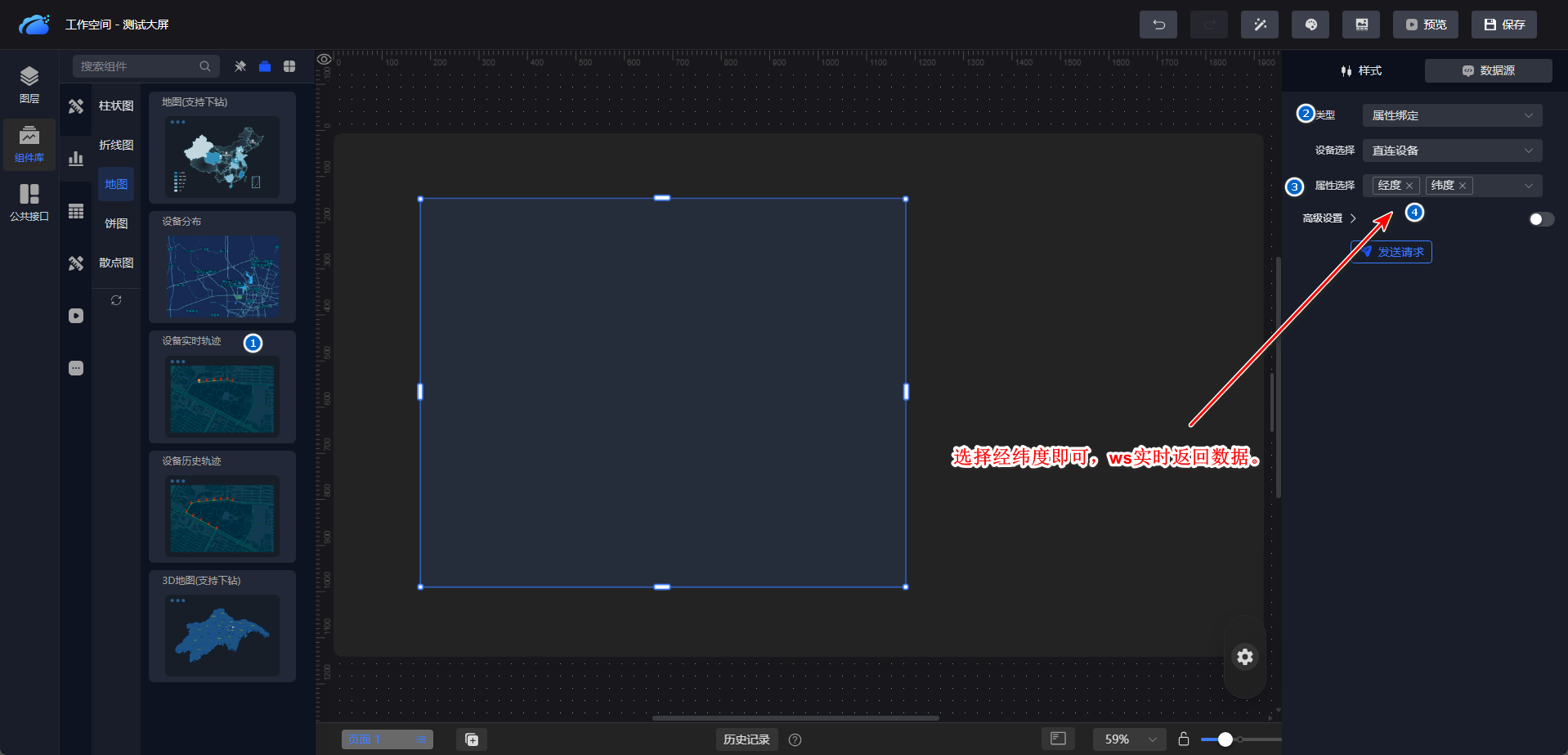Click the 发送请求 button
Viewport: 1568px width, 755px height.
pyautogui.click(x=1391, y=252)
